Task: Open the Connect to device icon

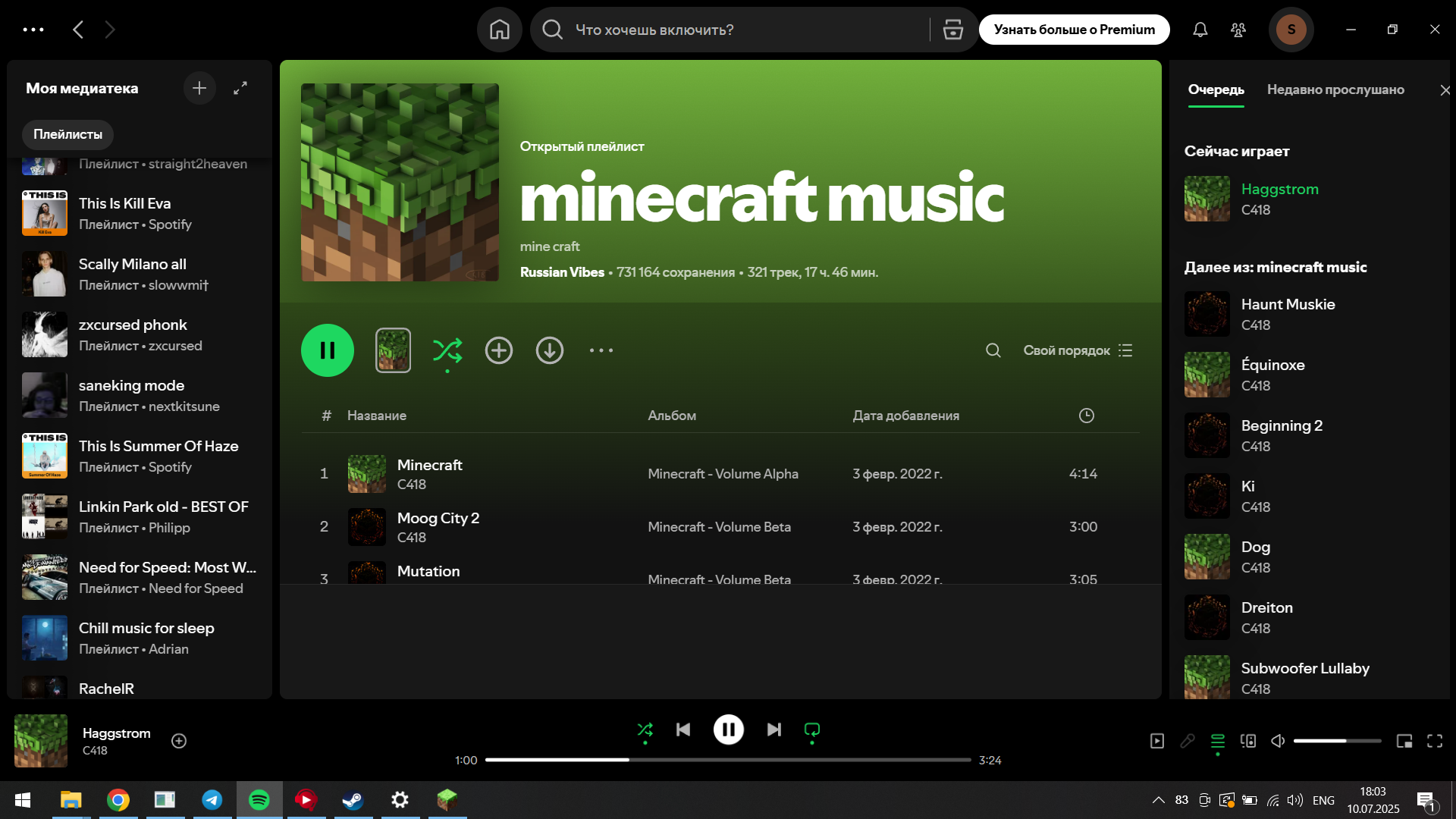Action: point(1248,741)
